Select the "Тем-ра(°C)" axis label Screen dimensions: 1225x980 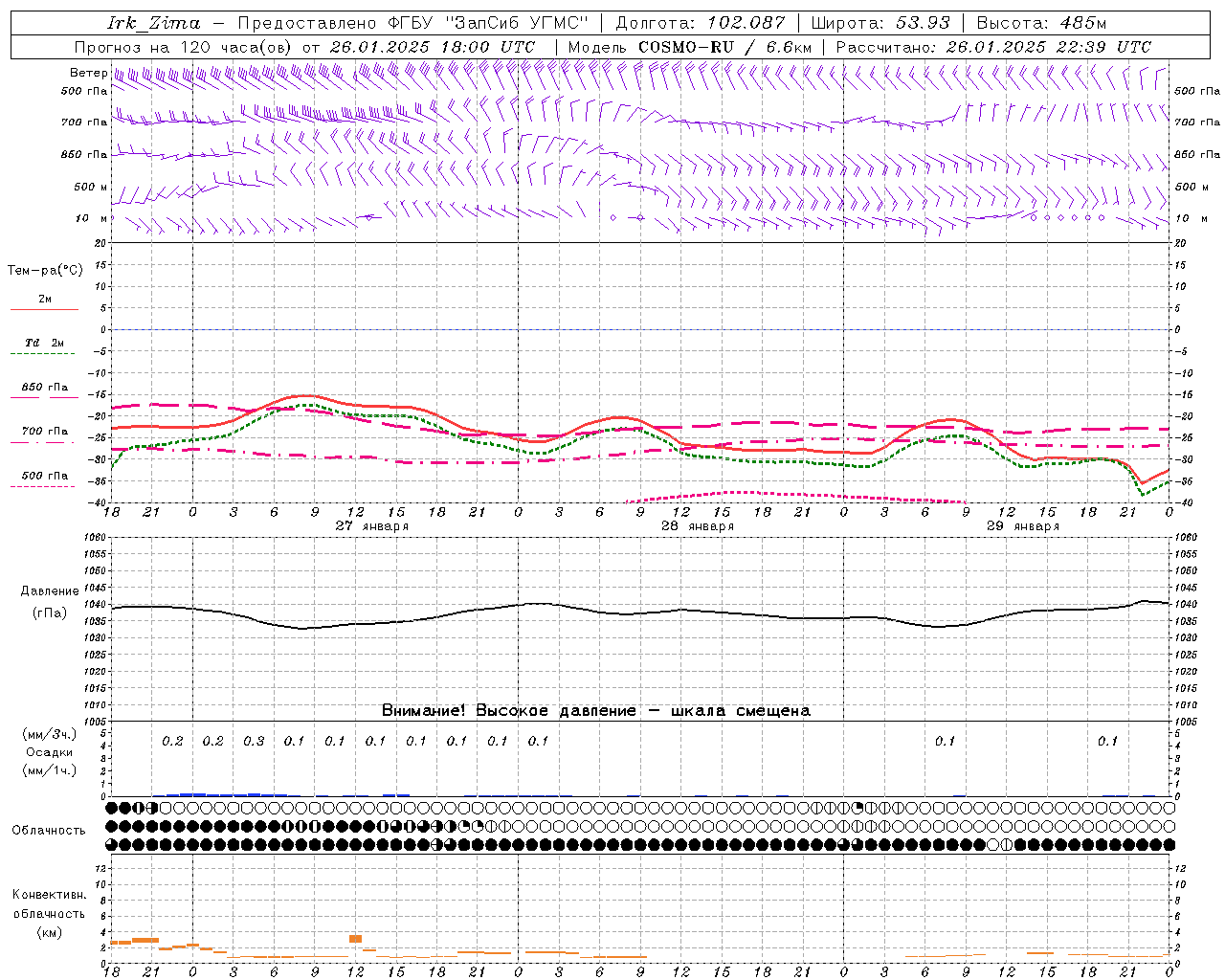(45, 270)
